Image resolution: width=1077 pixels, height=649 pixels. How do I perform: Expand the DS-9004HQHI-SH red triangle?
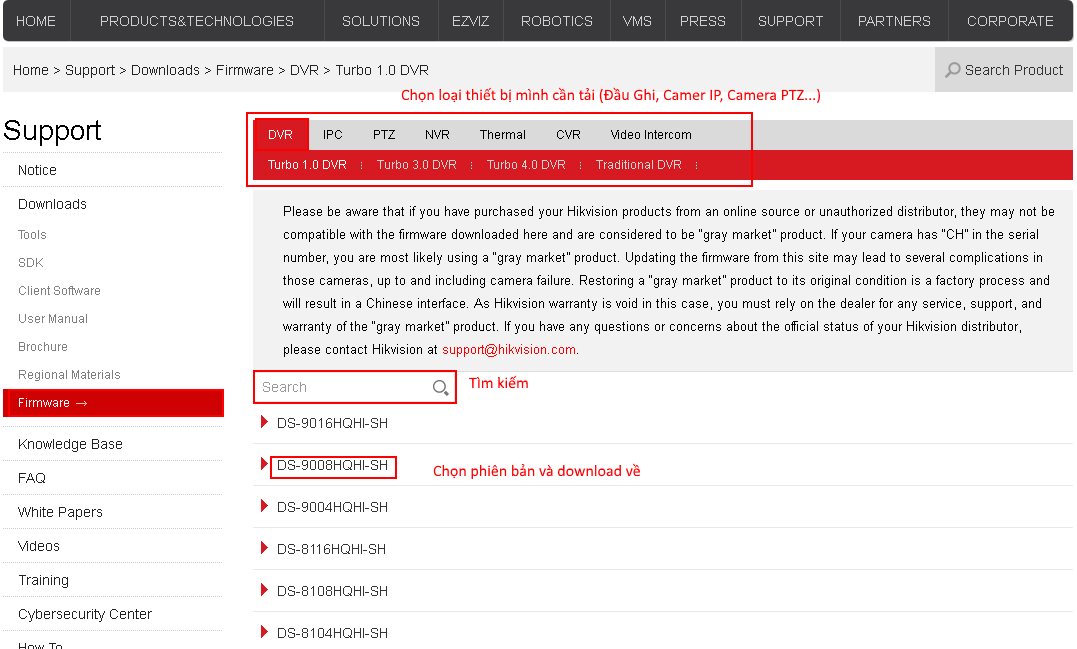coord(264,507)
